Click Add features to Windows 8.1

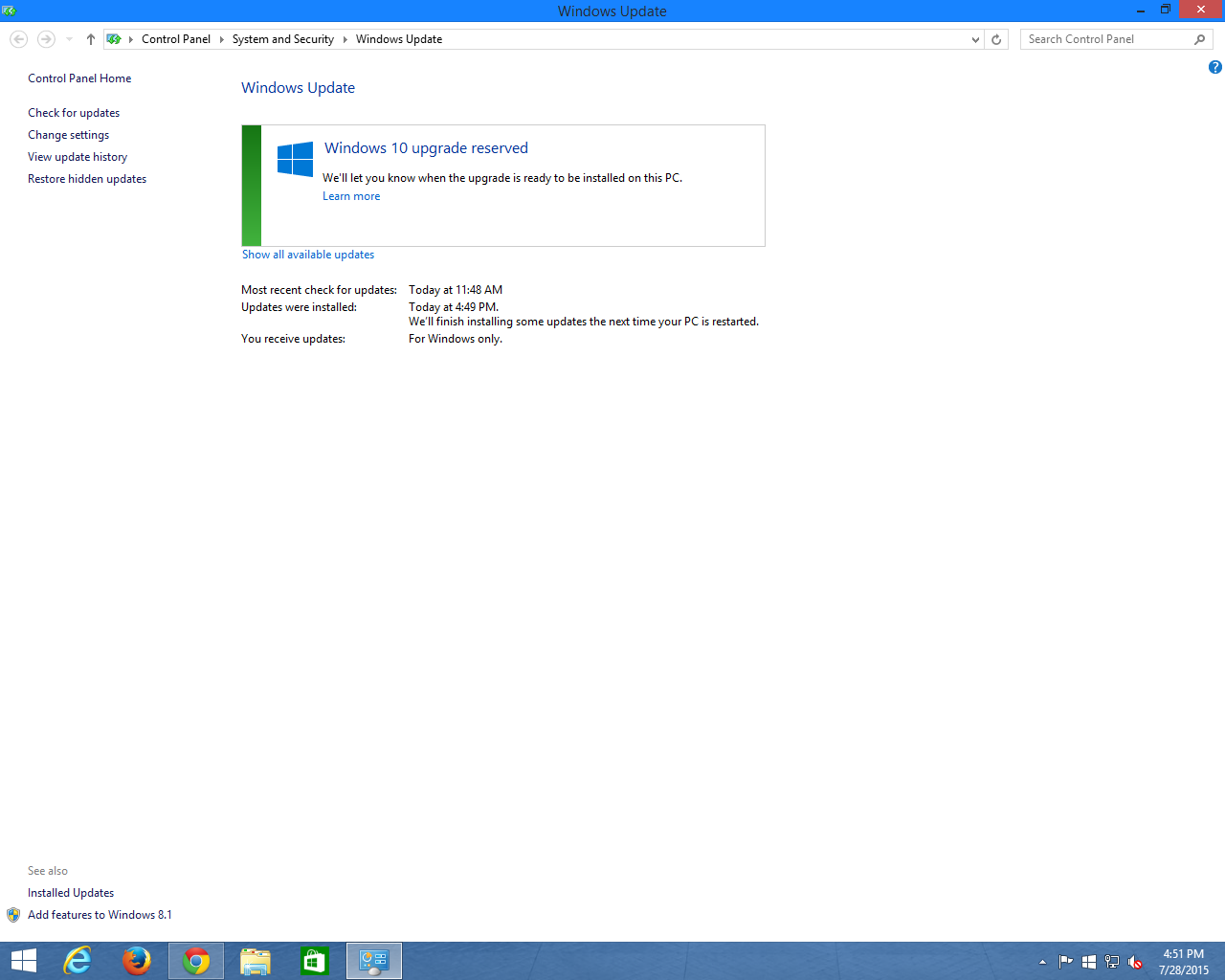point(100,915)
